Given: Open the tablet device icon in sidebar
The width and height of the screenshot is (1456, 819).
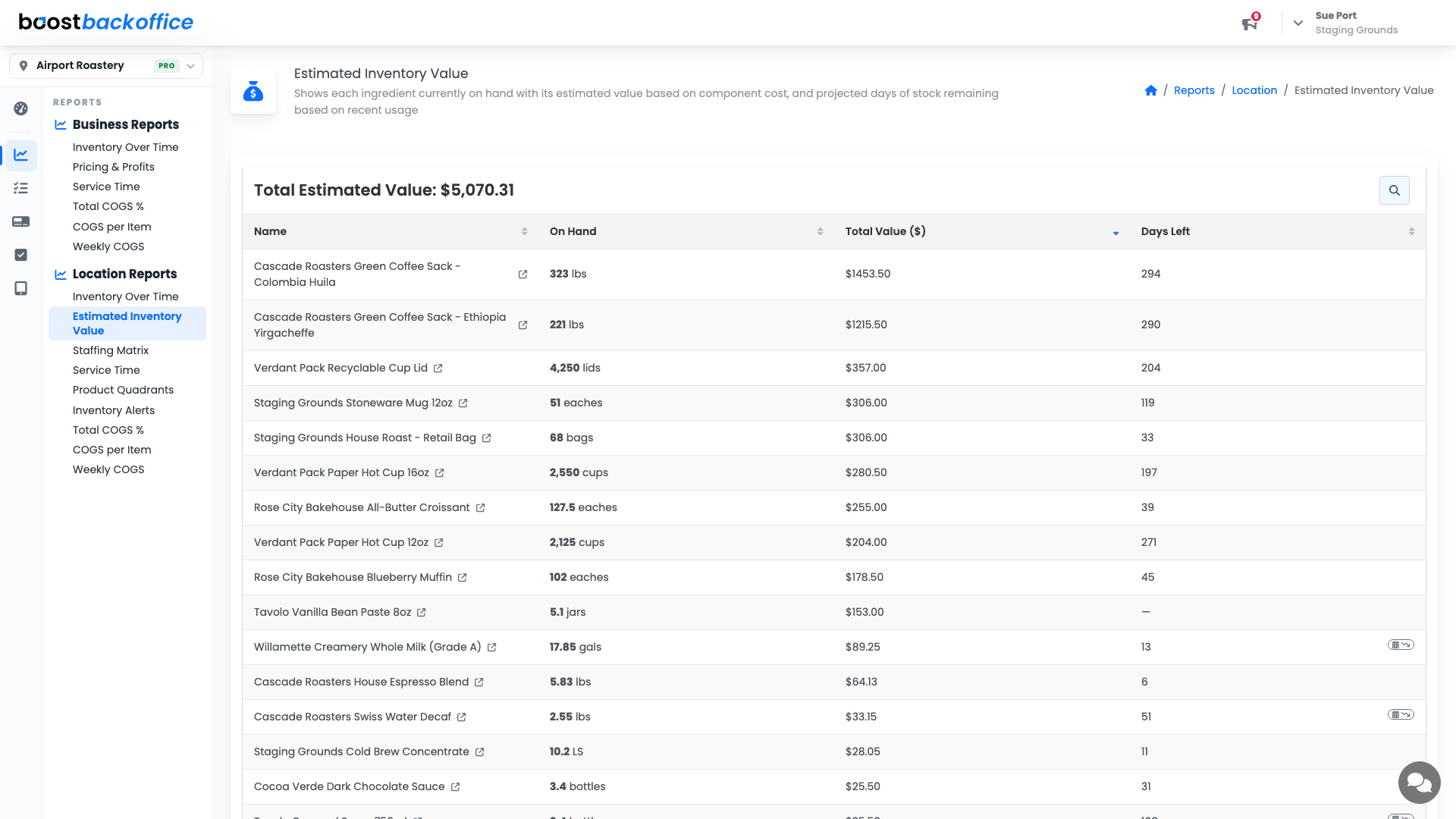Looking at the screenshot, I should click(21, 288).
